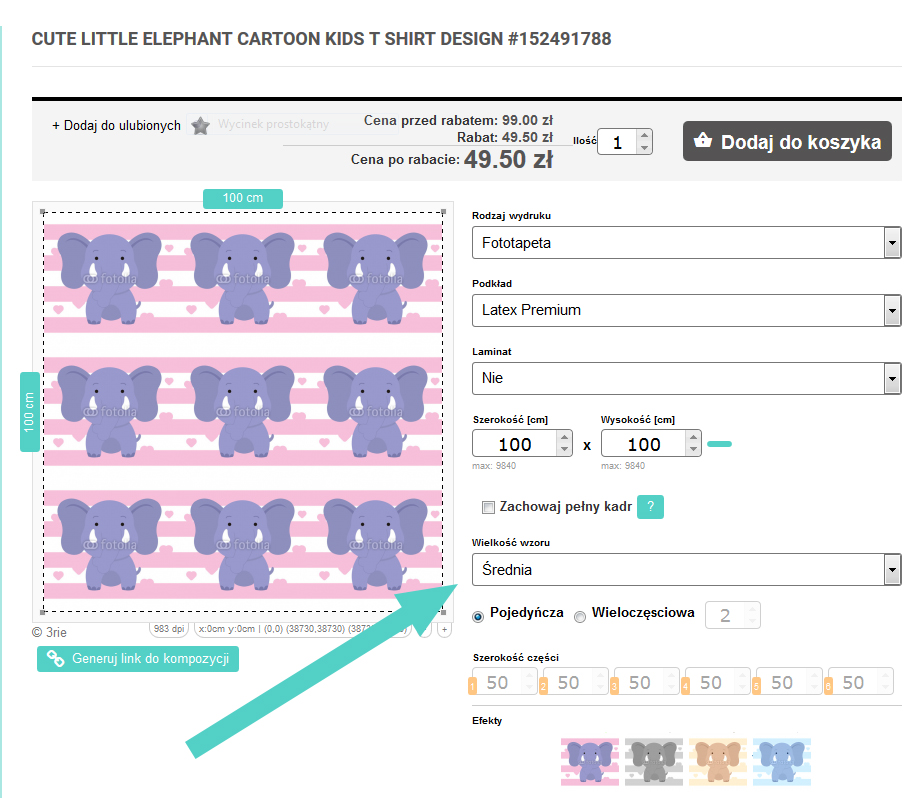Image resolution: width=911 pixels, height=798 pixels.
Task: Click Generuj link do kompozycji button
Action: (138, 659)
